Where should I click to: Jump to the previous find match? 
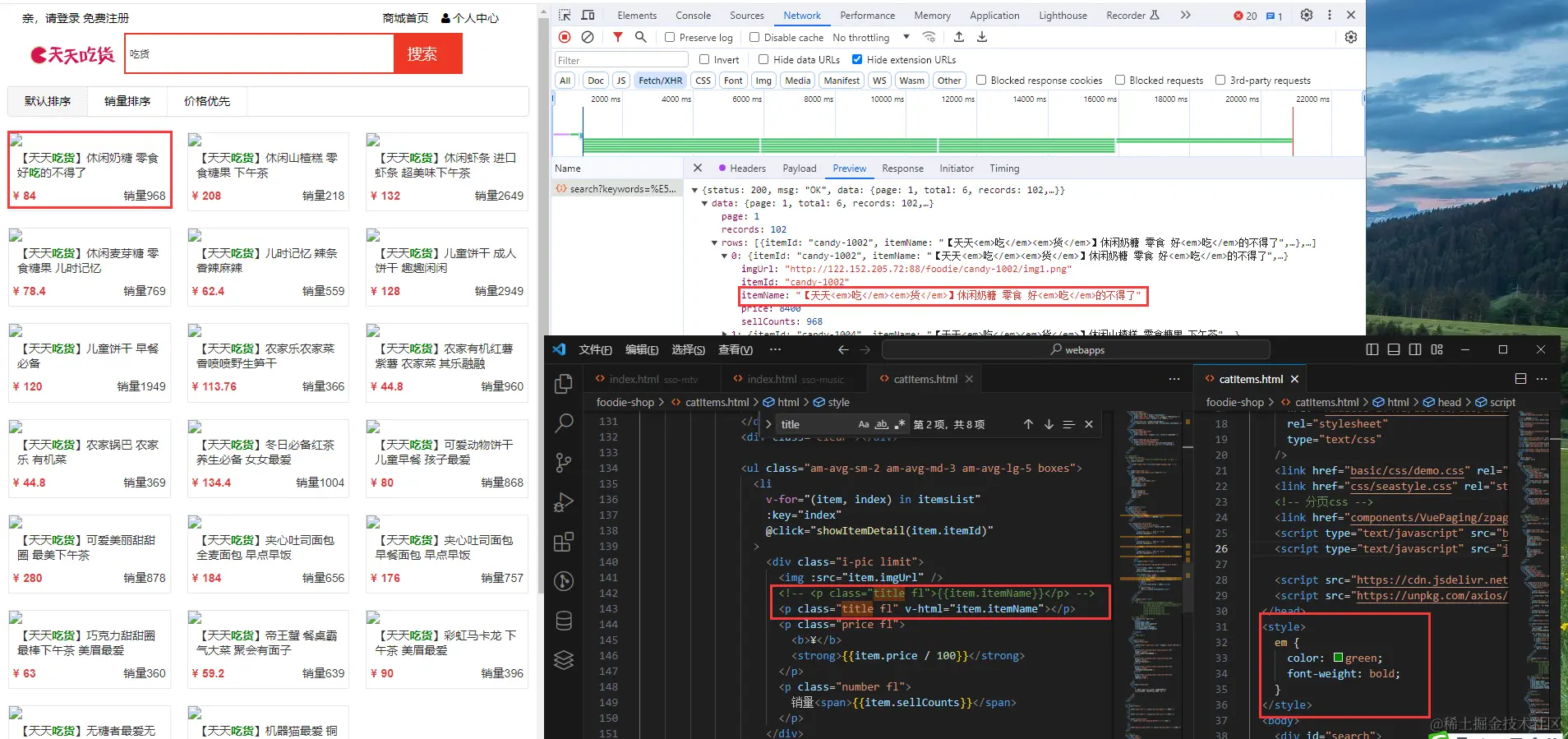(x=1028, y=424)
